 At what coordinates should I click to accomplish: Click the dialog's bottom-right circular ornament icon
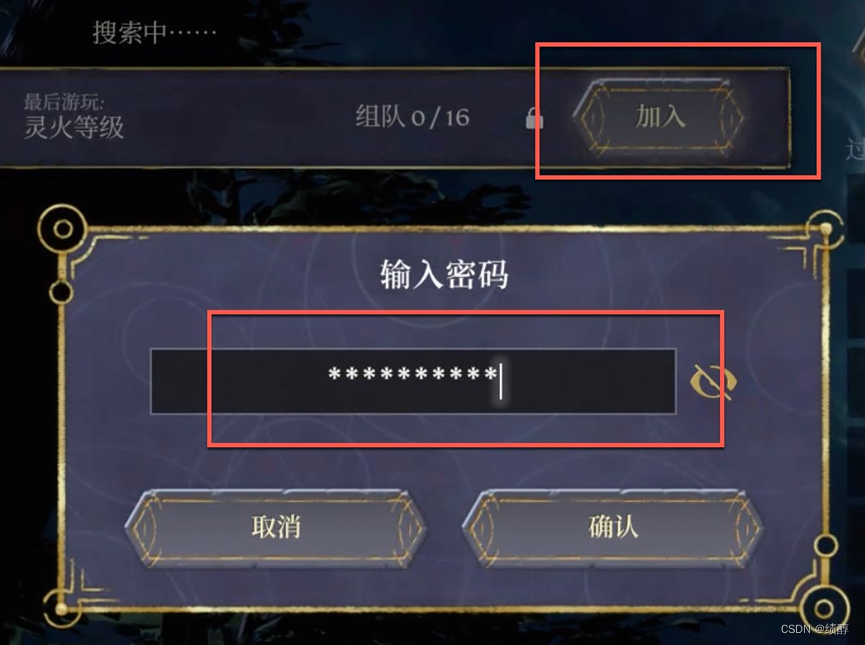(824, 609)
